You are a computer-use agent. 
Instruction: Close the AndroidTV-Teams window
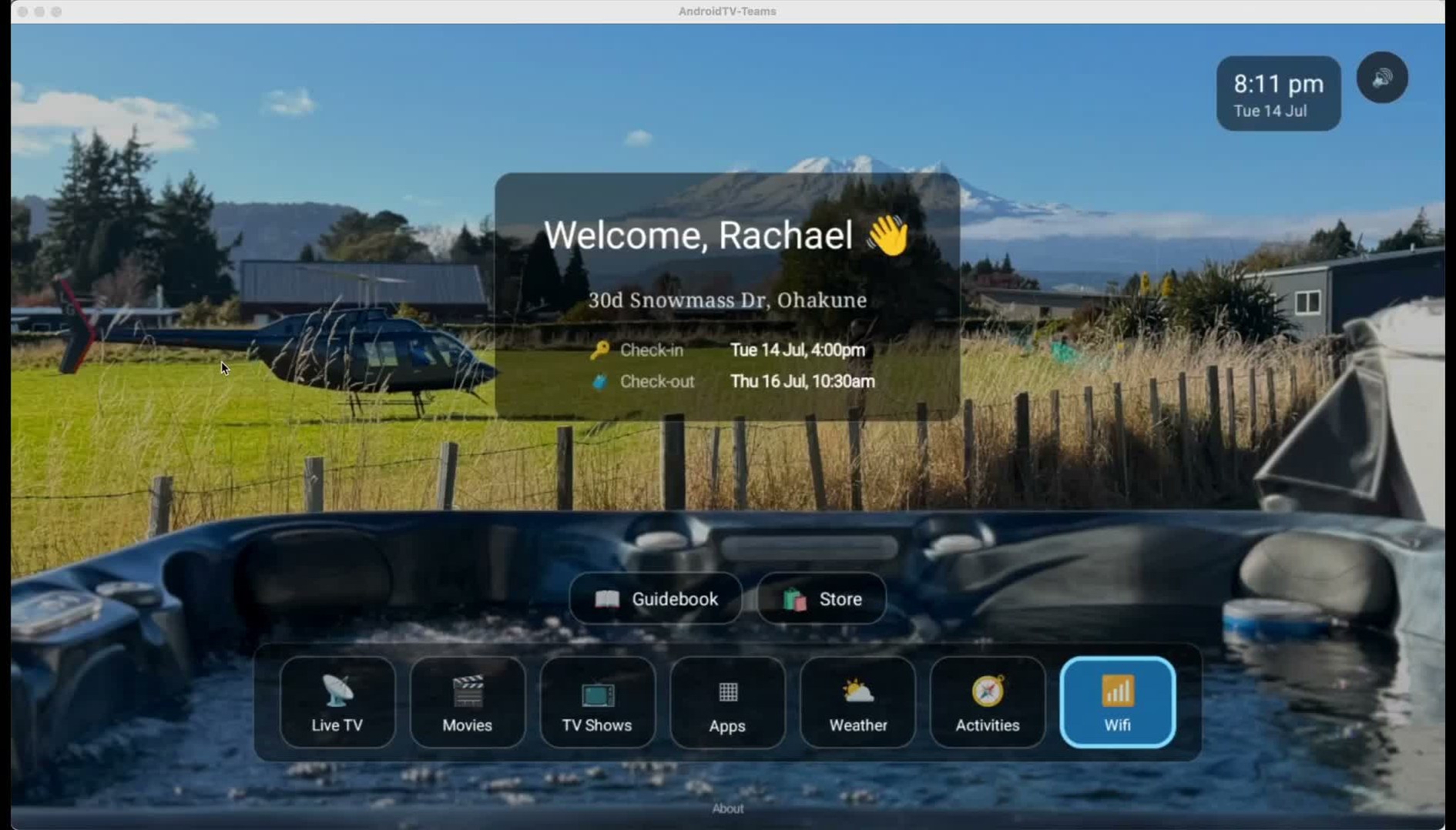pyautogui.click(x=22, y=12)
